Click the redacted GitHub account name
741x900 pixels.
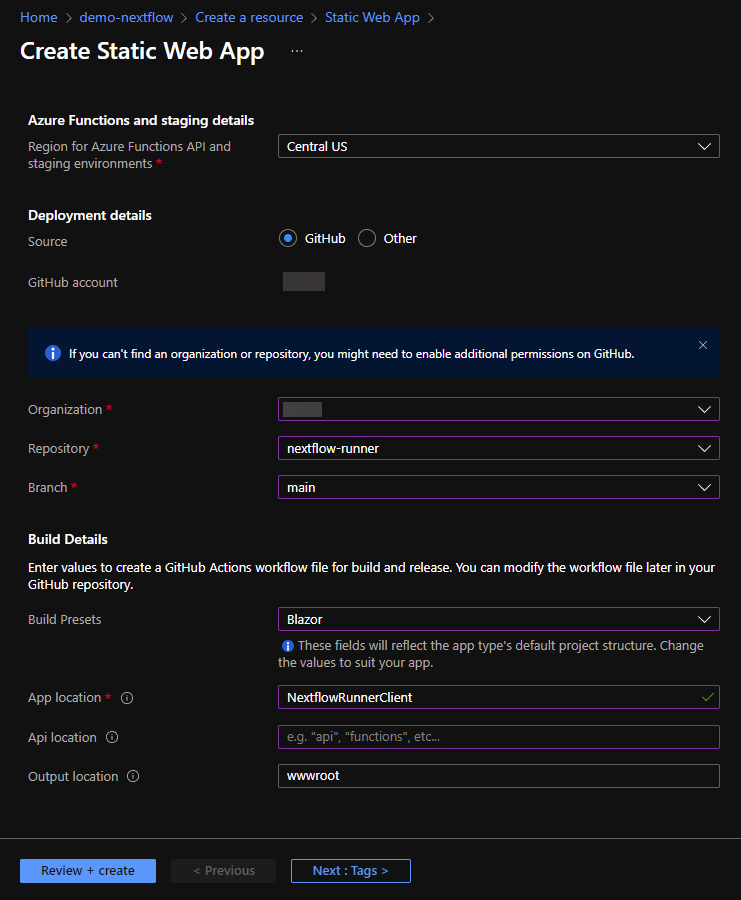pos(304,282)
